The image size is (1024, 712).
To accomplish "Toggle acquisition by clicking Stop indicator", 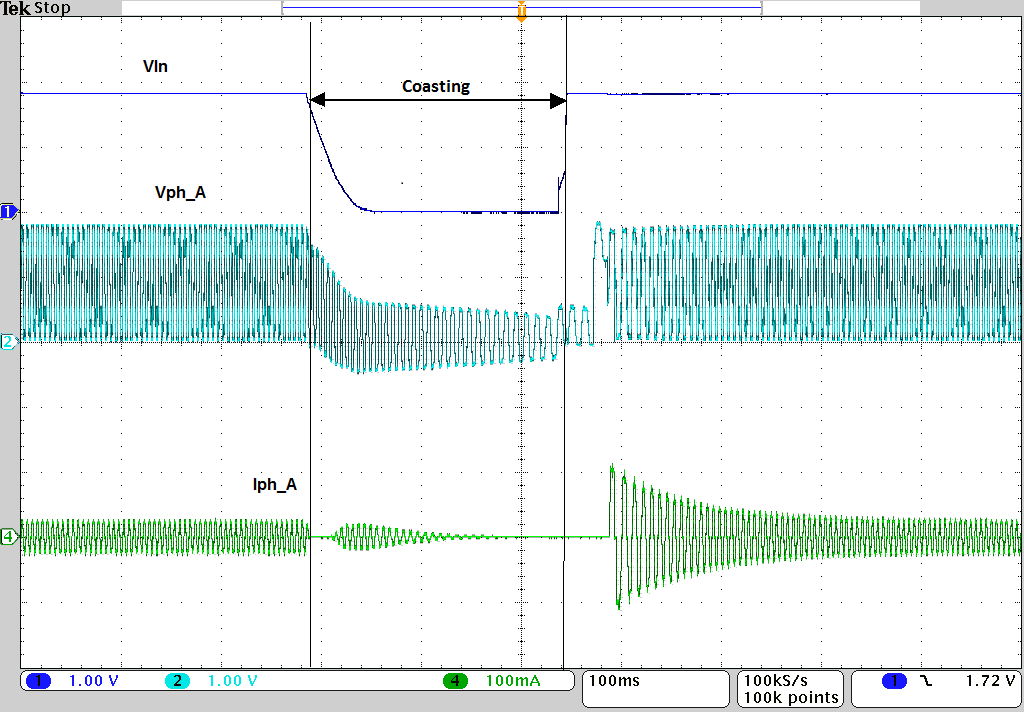I will click(x=50, y=7).
